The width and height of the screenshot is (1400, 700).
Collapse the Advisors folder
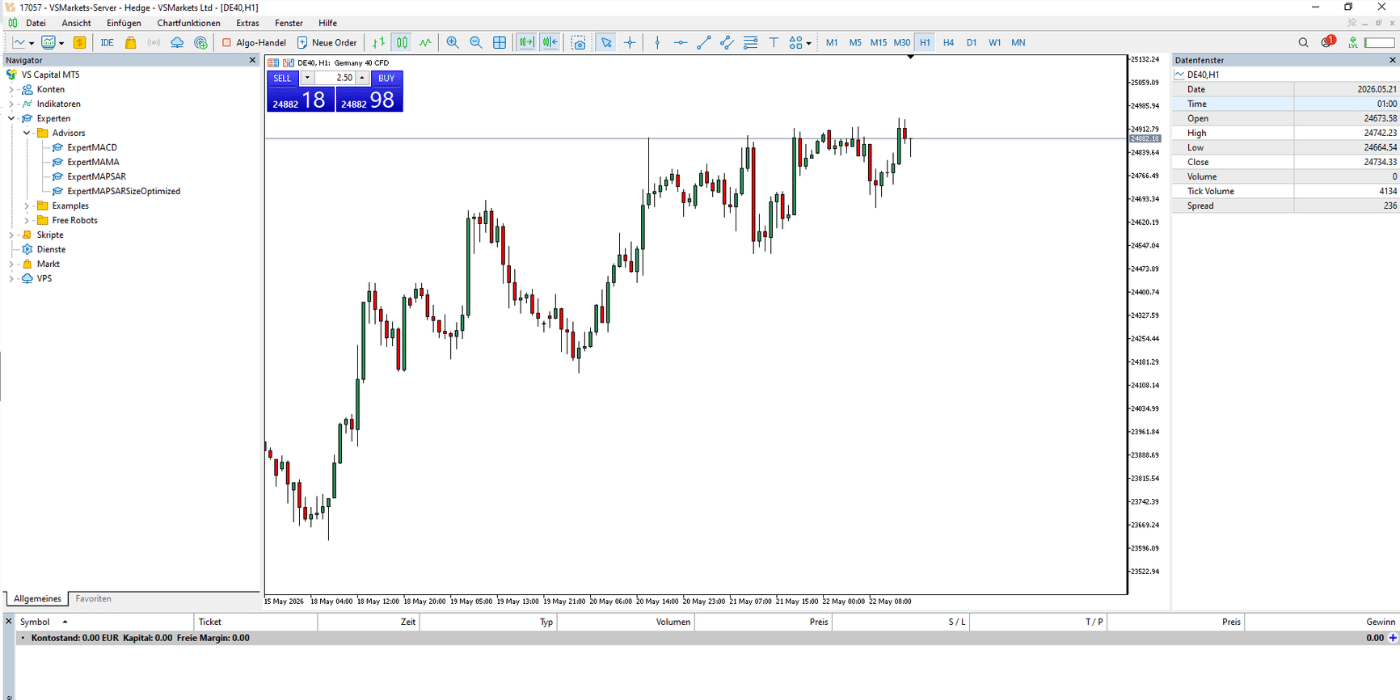point(27,133)
